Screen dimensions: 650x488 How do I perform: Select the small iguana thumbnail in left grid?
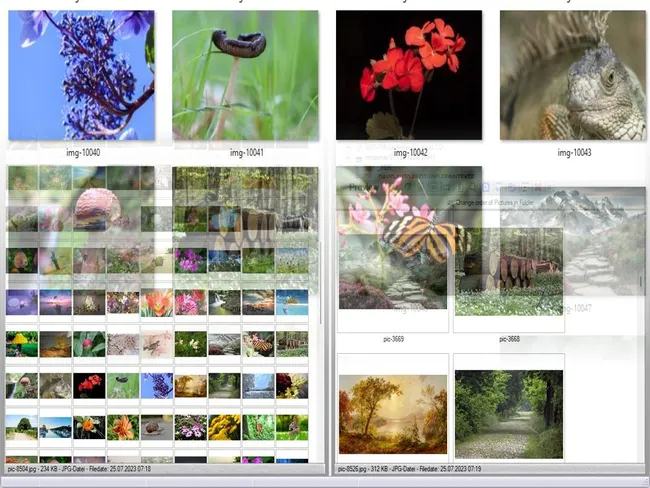coord(56,386)
